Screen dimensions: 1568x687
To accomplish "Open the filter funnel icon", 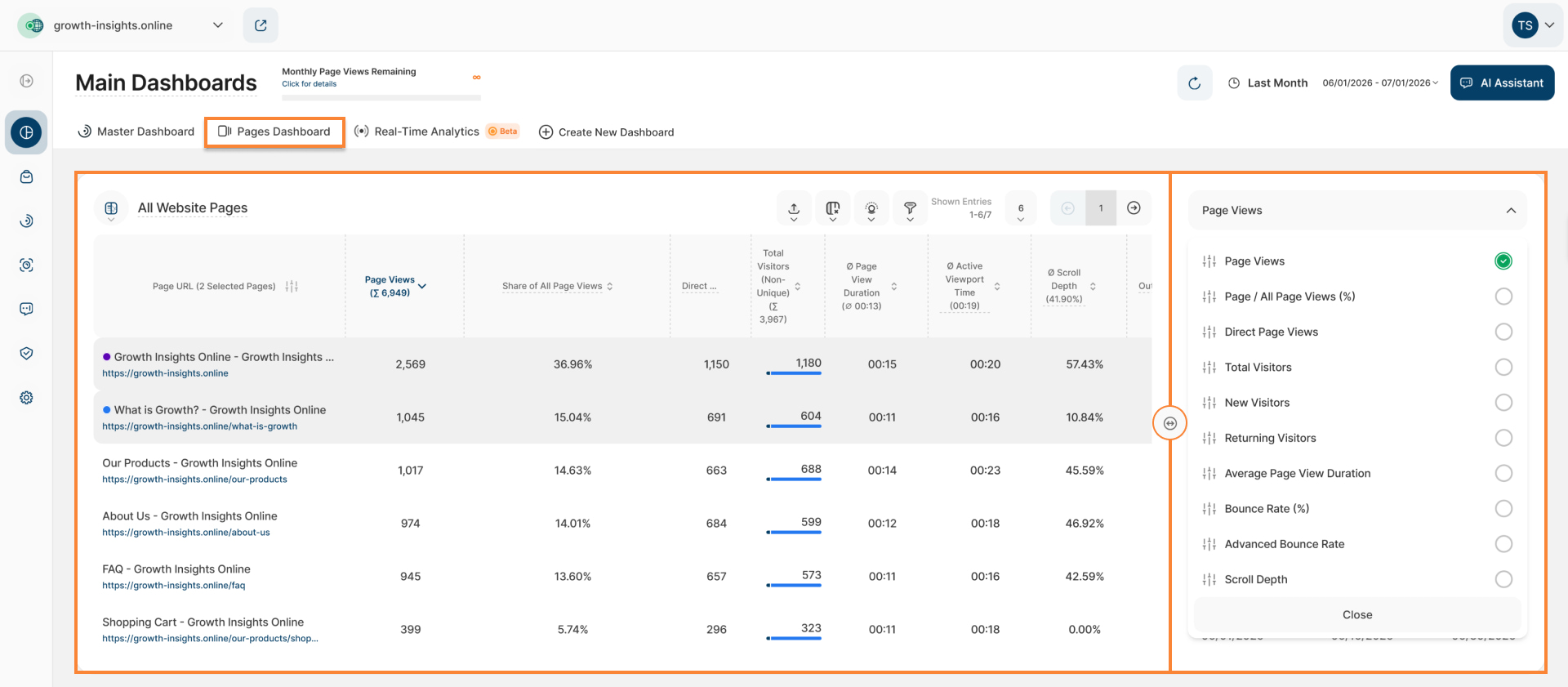I will pyautogui.click(x=910, y=208).
